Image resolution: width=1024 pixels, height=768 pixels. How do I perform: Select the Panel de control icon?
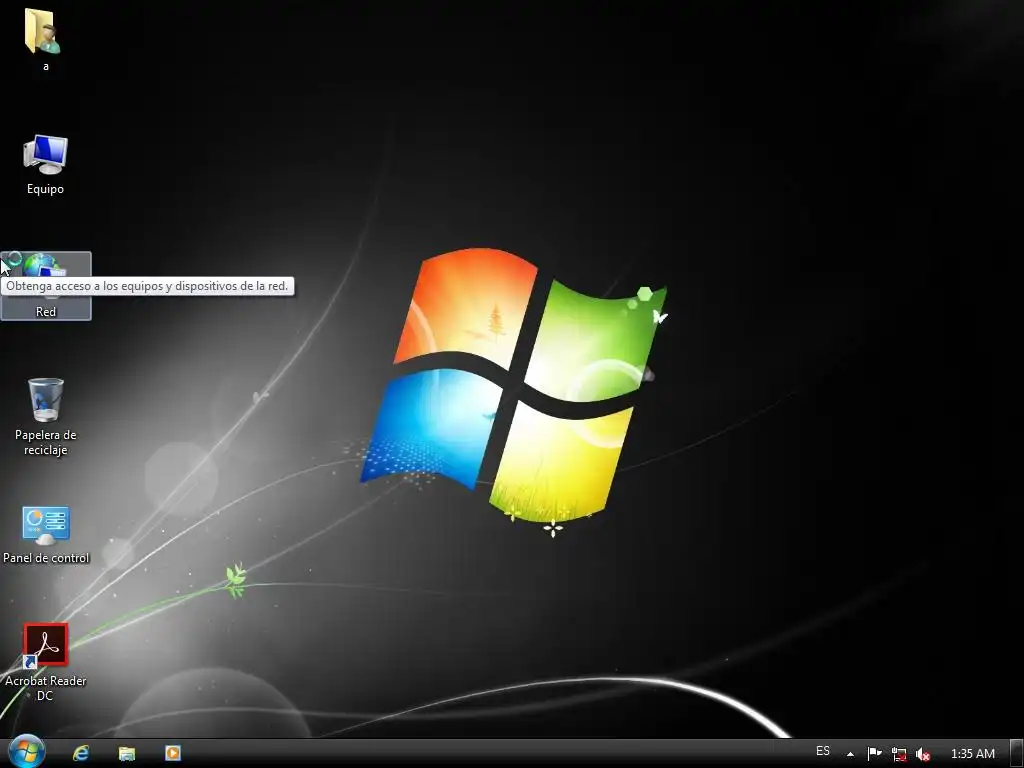45,534
